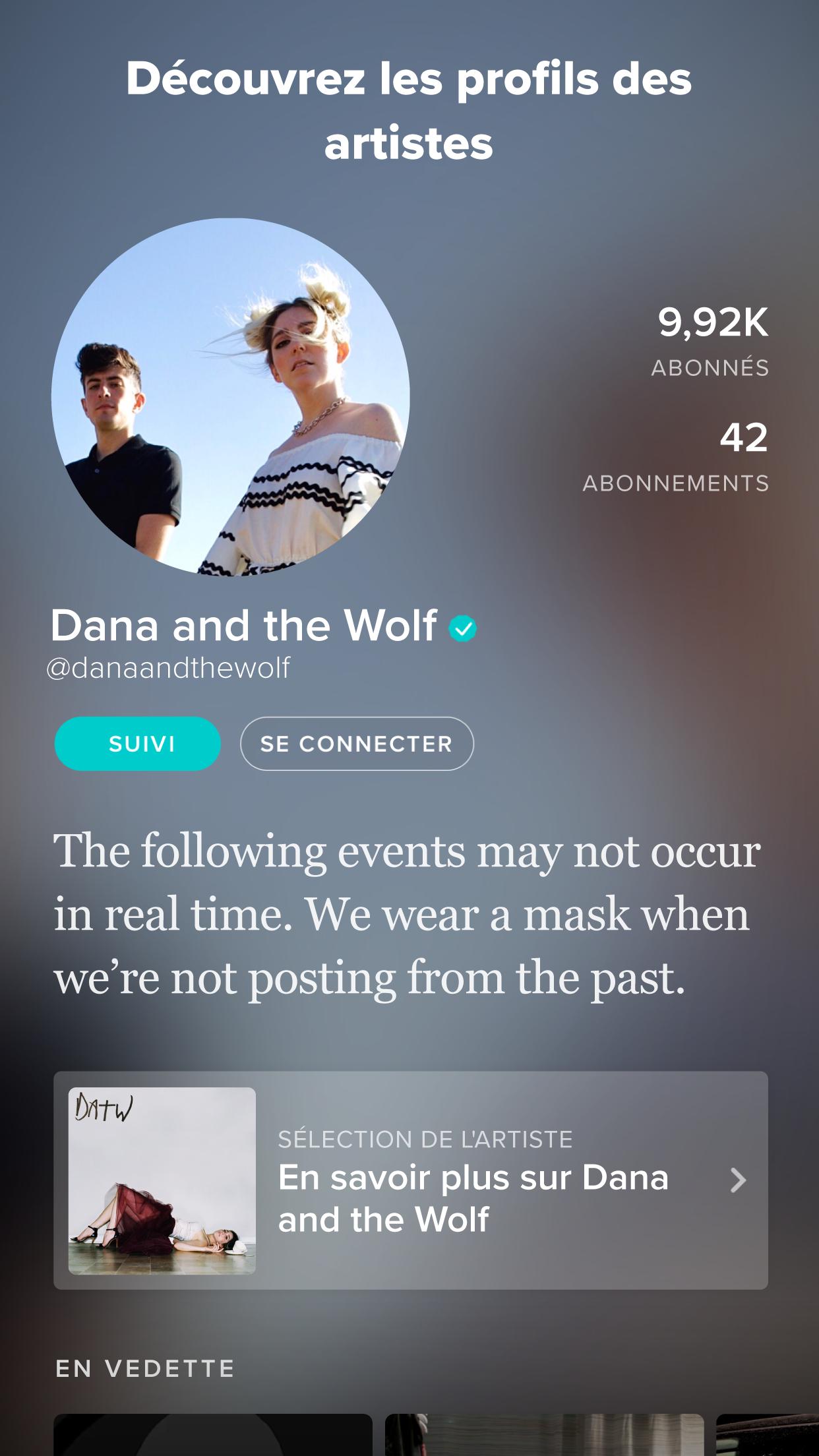Tap the artist bio text
Viewport: 819px width, 1456px height.
(407, 915)
